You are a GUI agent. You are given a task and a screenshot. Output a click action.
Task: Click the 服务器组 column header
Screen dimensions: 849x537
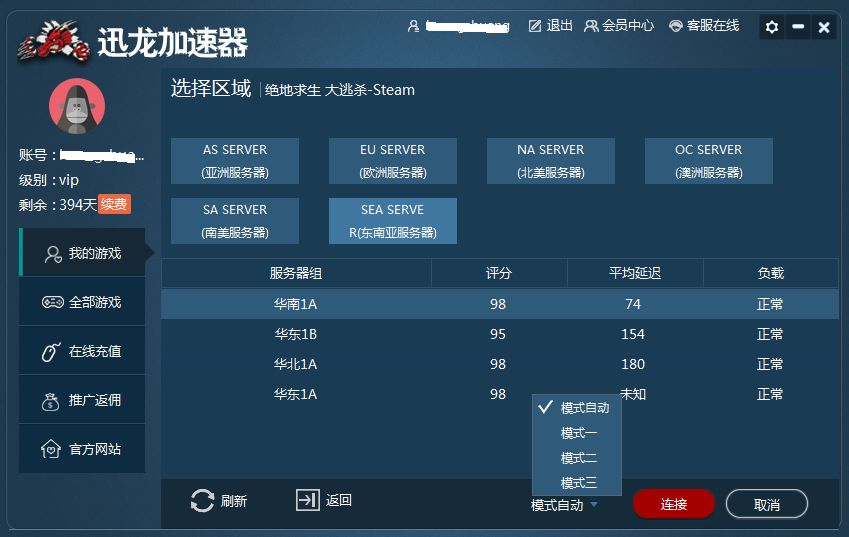click(296, 273)
